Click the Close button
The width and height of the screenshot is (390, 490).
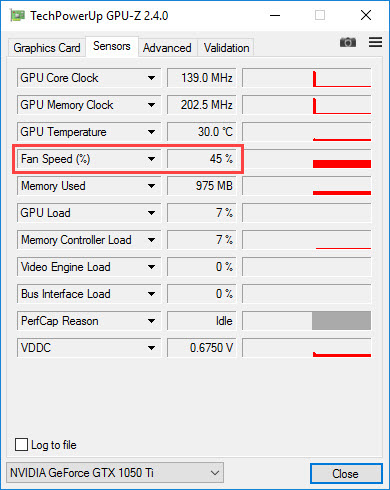[346, 473]
